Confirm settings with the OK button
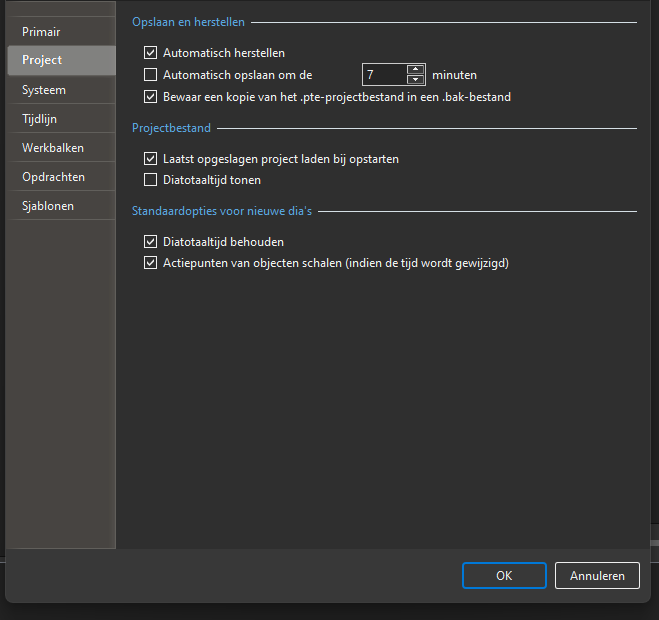Viewport: 659px width, 620px height. tap(504, 576)
